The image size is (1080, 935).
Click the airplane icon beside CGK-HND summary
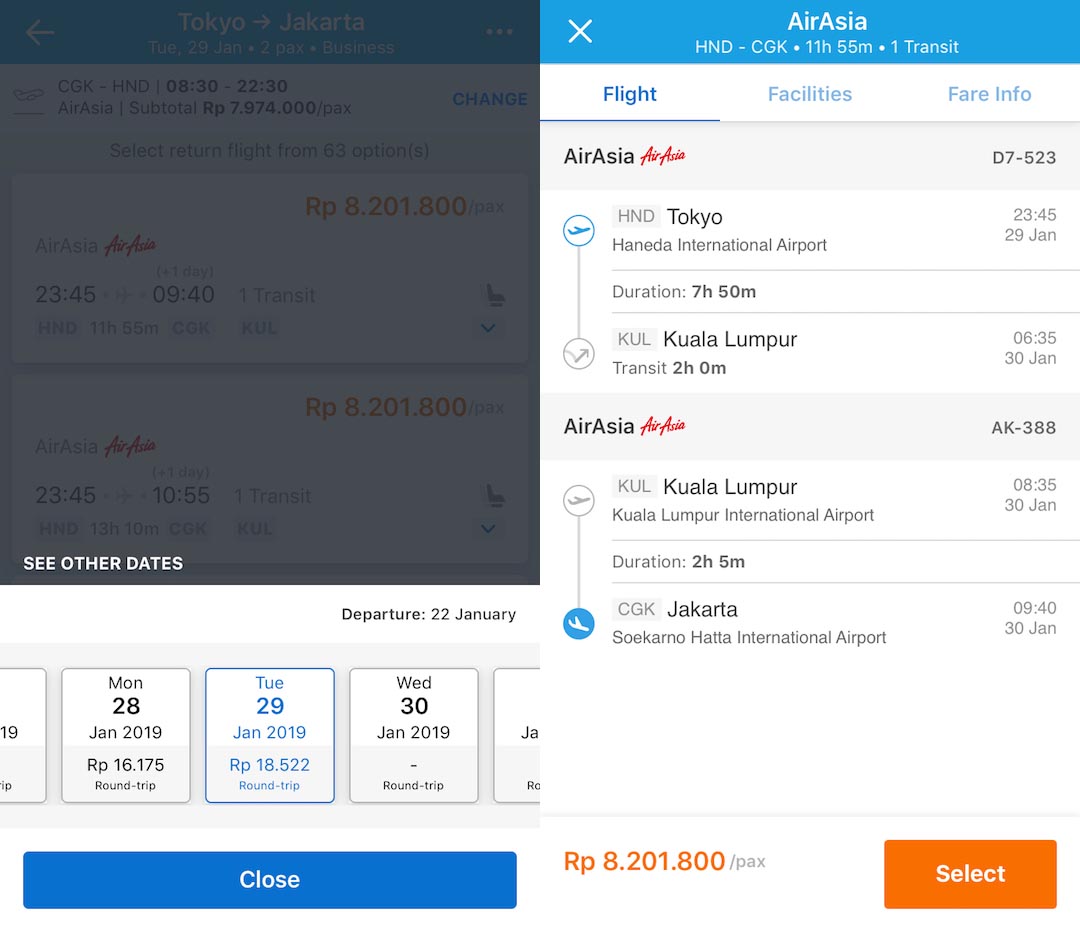click(29, 99)
